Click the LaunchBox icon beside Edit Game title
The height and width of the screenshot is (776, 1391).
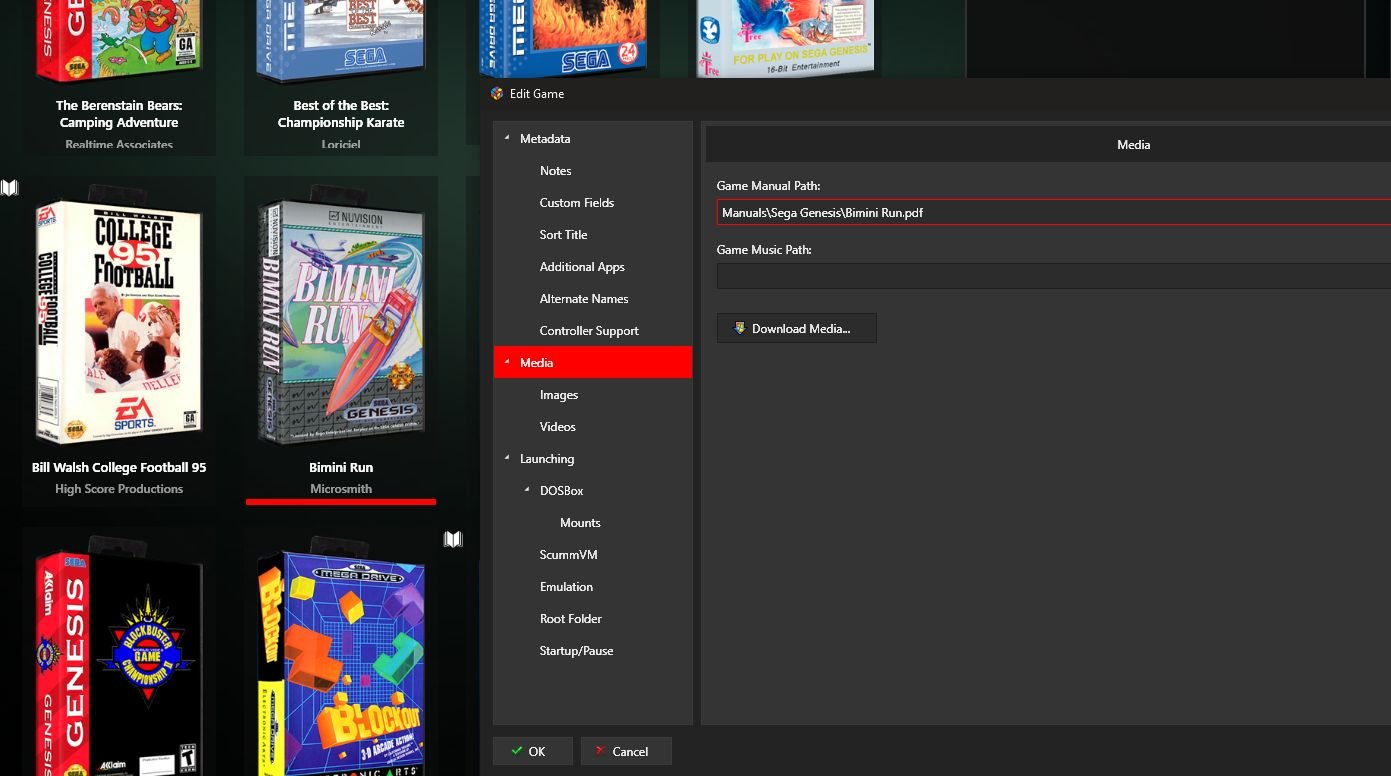point(497,93)
